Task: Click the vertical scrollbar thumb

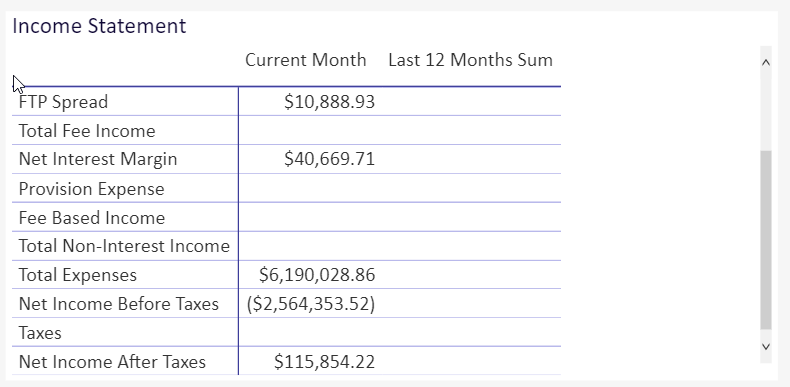Action: coord(766,240)
